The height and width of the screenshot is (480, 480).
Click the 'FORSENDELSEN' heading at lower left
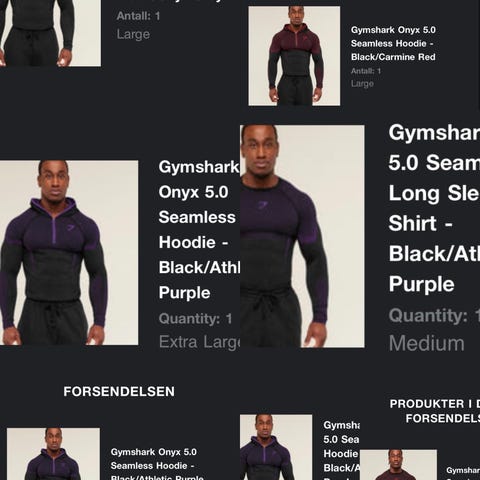(x=119, y=392)
